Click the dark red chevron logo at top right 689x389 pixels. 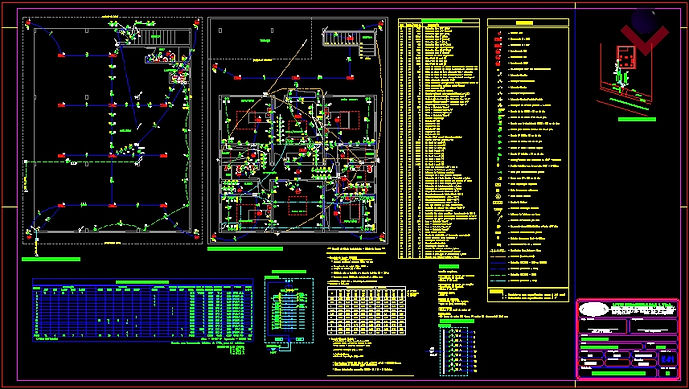pyautogui.click(x=645, y=39)
